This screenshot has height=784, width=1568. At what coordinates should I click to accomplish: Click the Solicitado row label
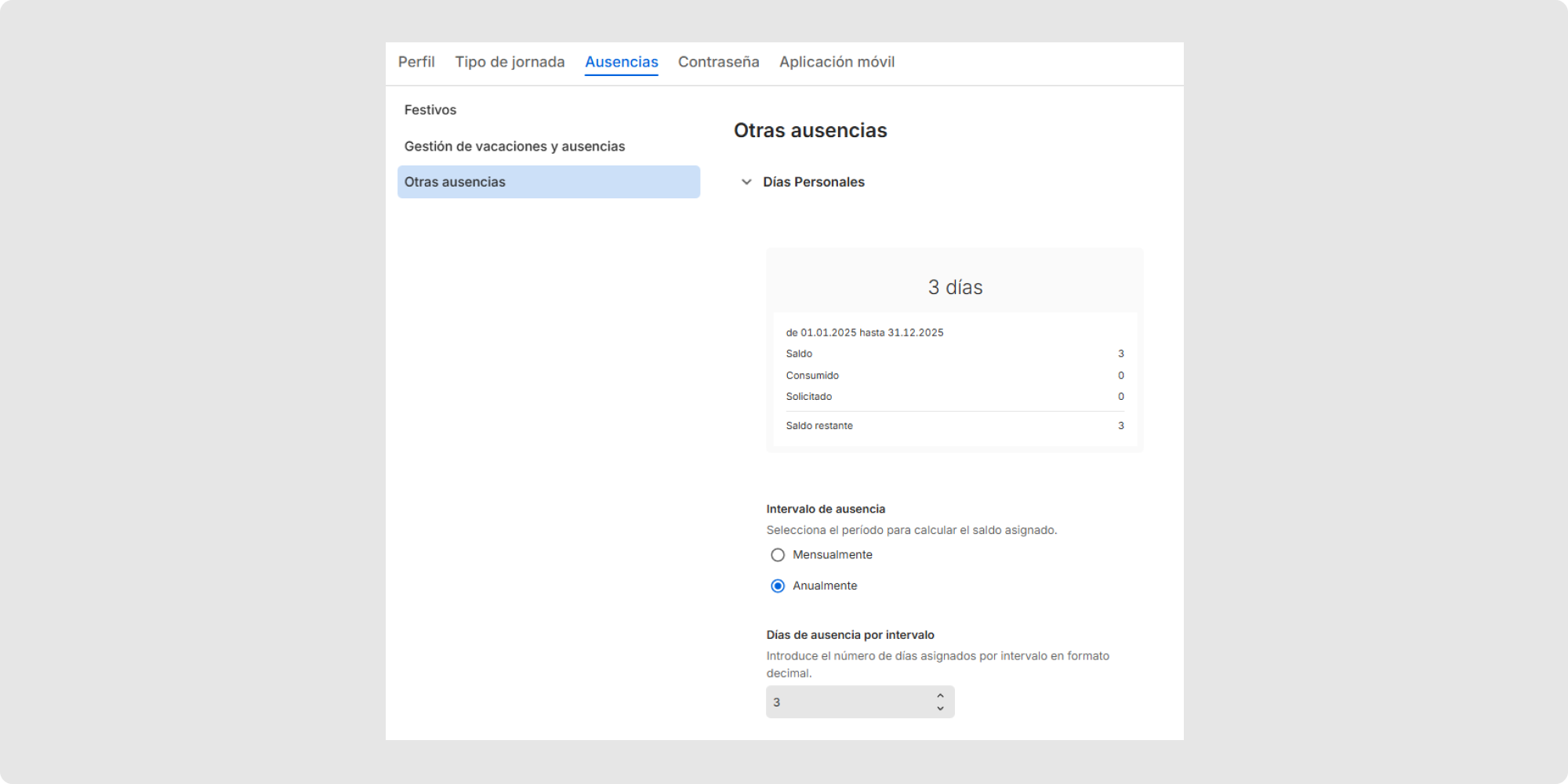(x=809, y=397)
